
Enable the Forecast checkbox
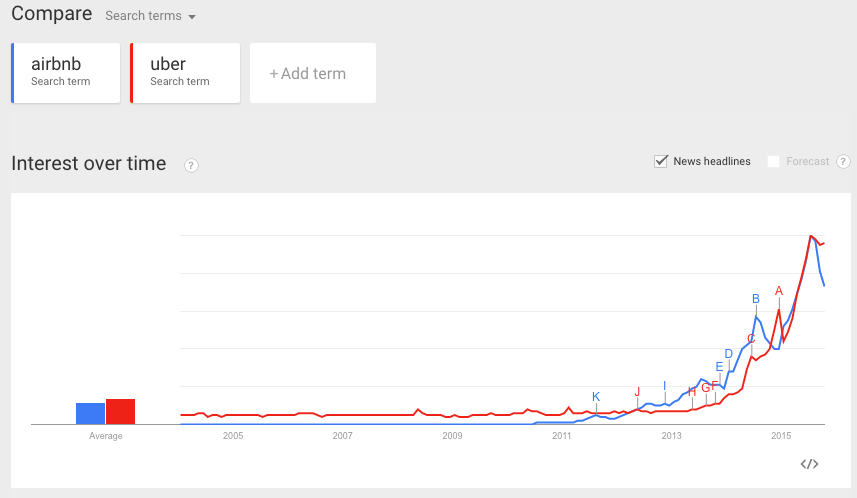773,162
